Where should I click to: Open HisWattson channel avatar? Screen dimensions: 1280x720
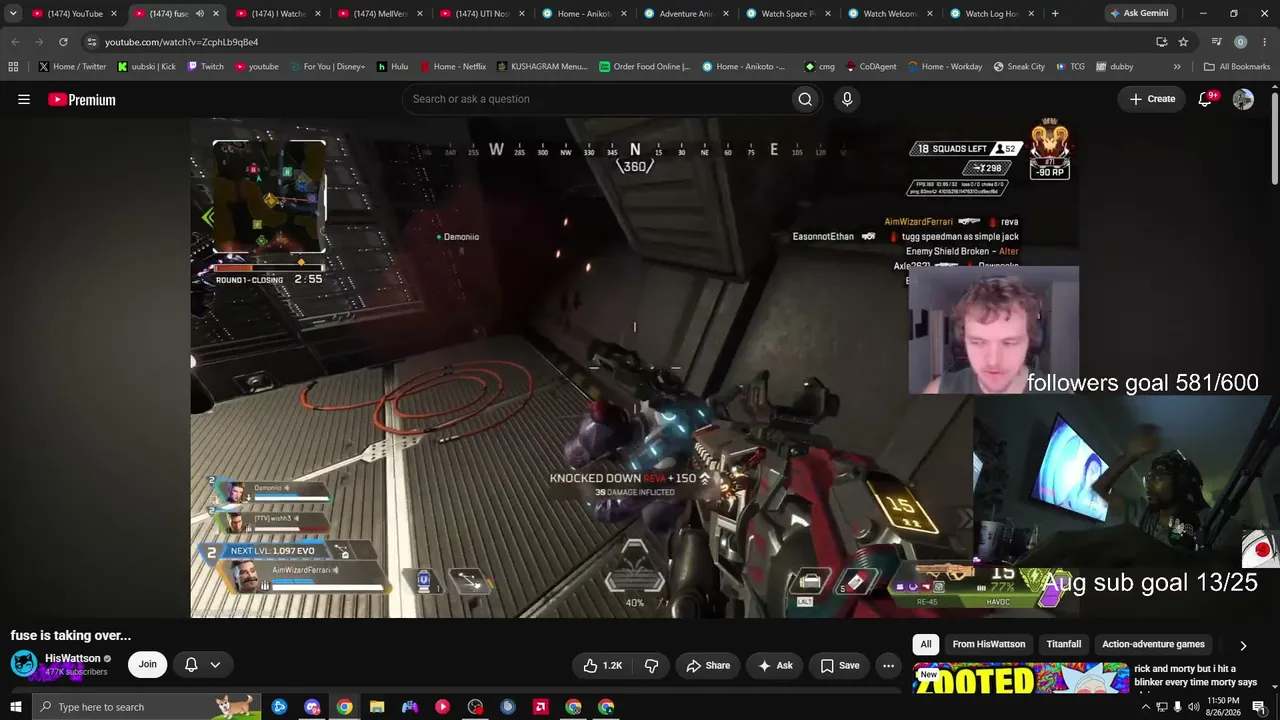tap(24, 664)
